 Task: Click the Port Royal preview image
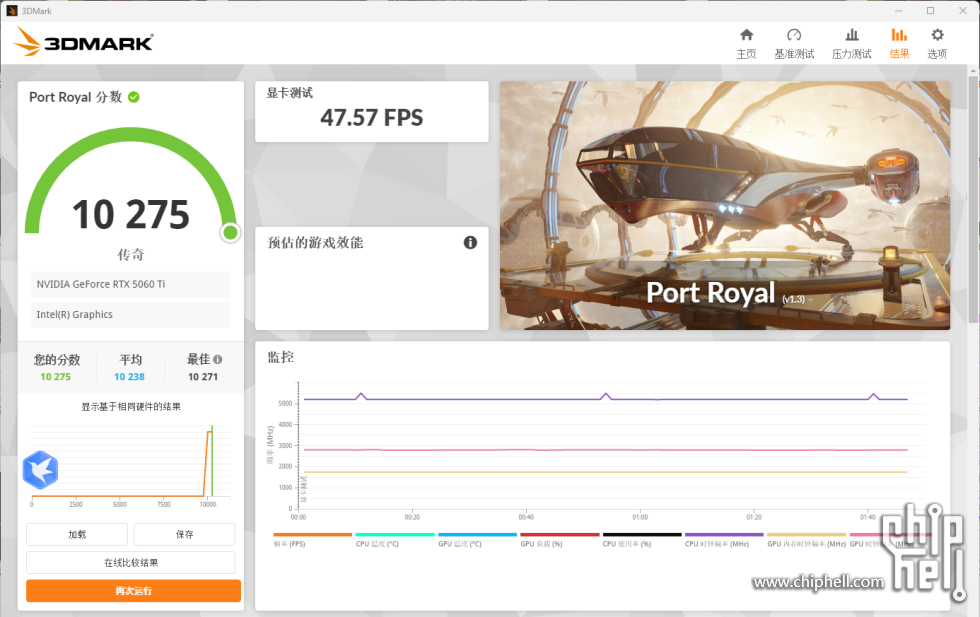tap(725, 205)
